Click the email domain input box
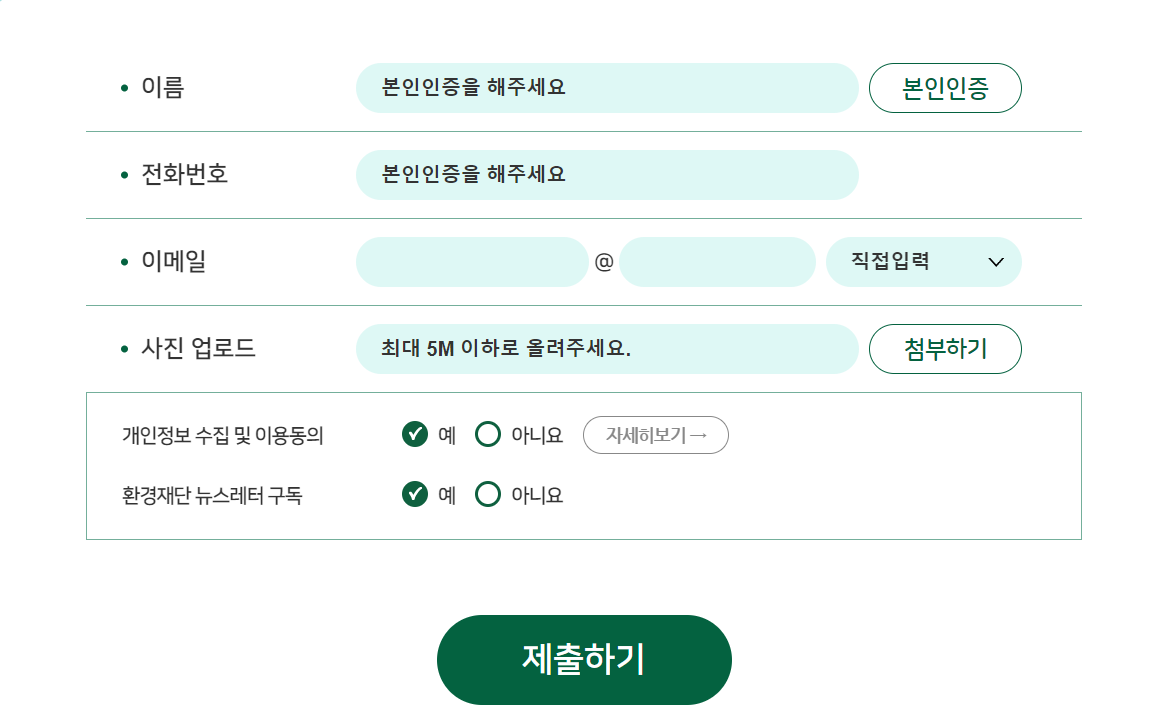1164x719 pixels. pos(716,261)
